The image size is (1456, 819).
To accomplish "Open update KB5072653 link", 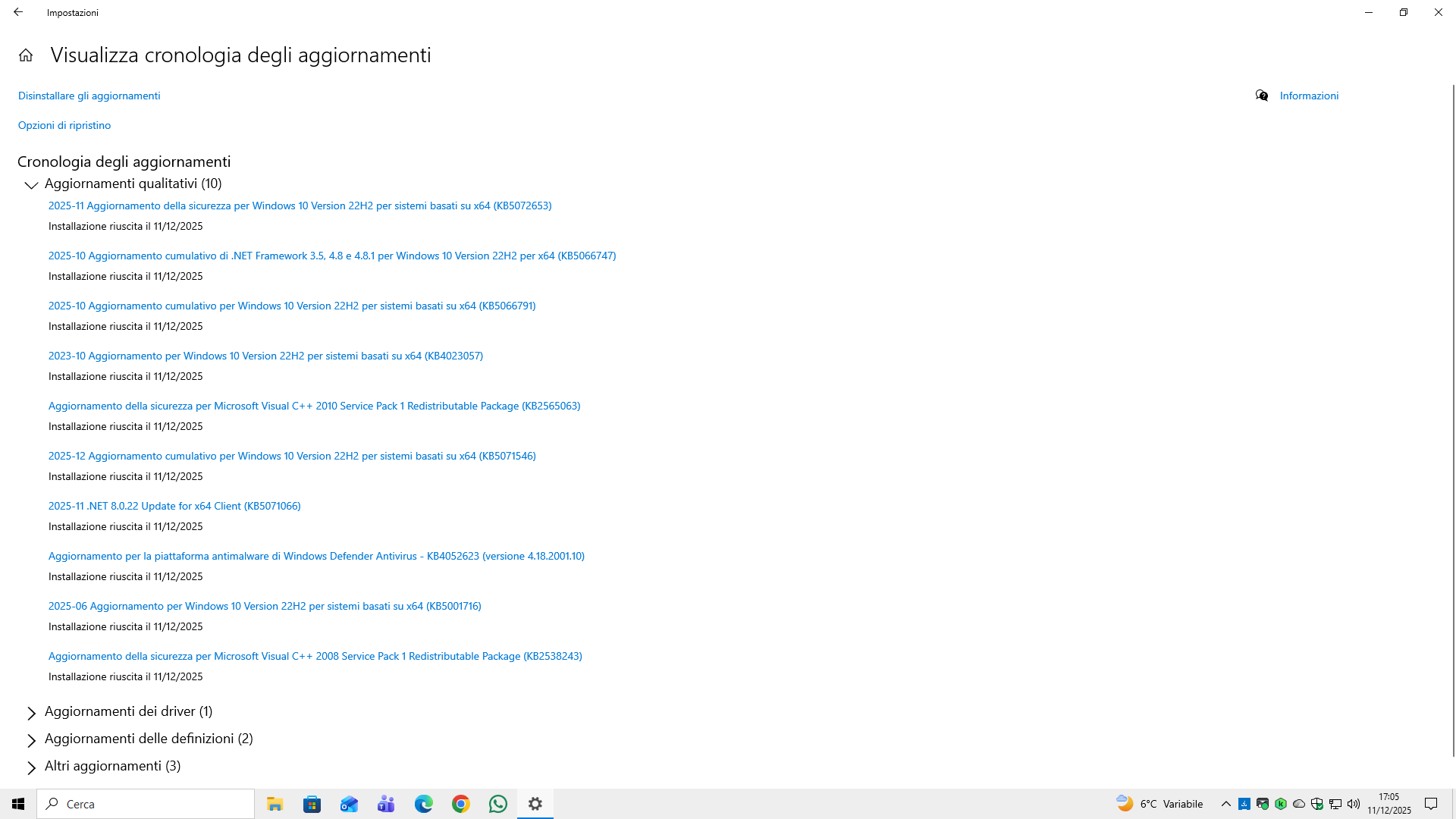I will pos(300,206).
